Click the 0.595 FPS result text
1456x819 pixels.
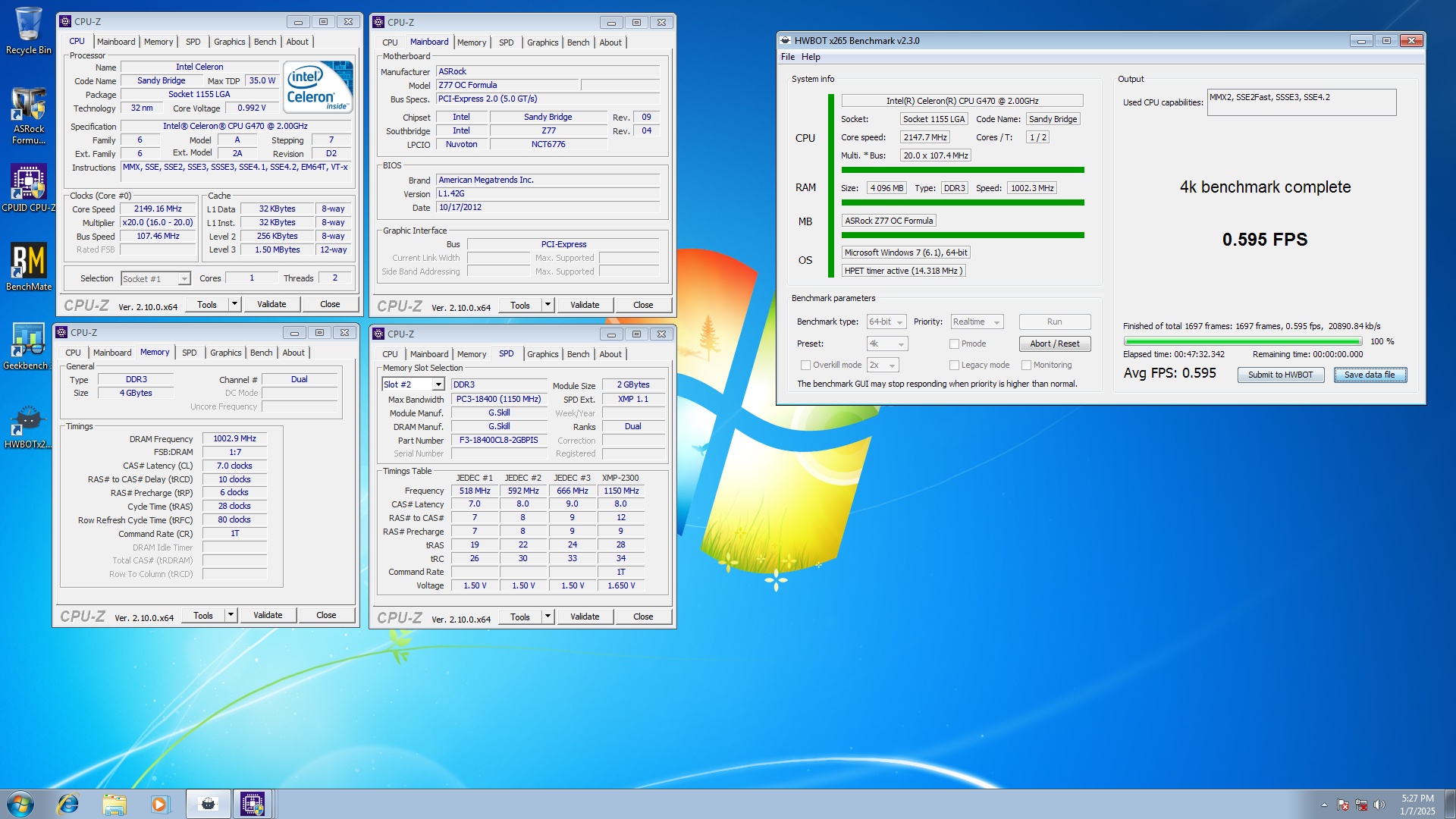pos(1264,240)
